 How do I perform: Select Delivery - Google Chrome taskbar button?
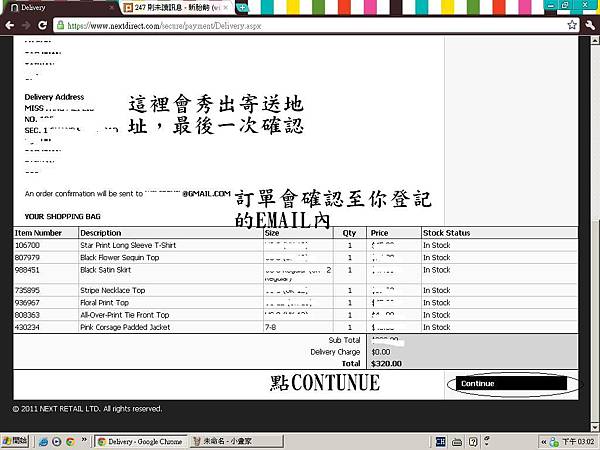(x=141, y=442)
